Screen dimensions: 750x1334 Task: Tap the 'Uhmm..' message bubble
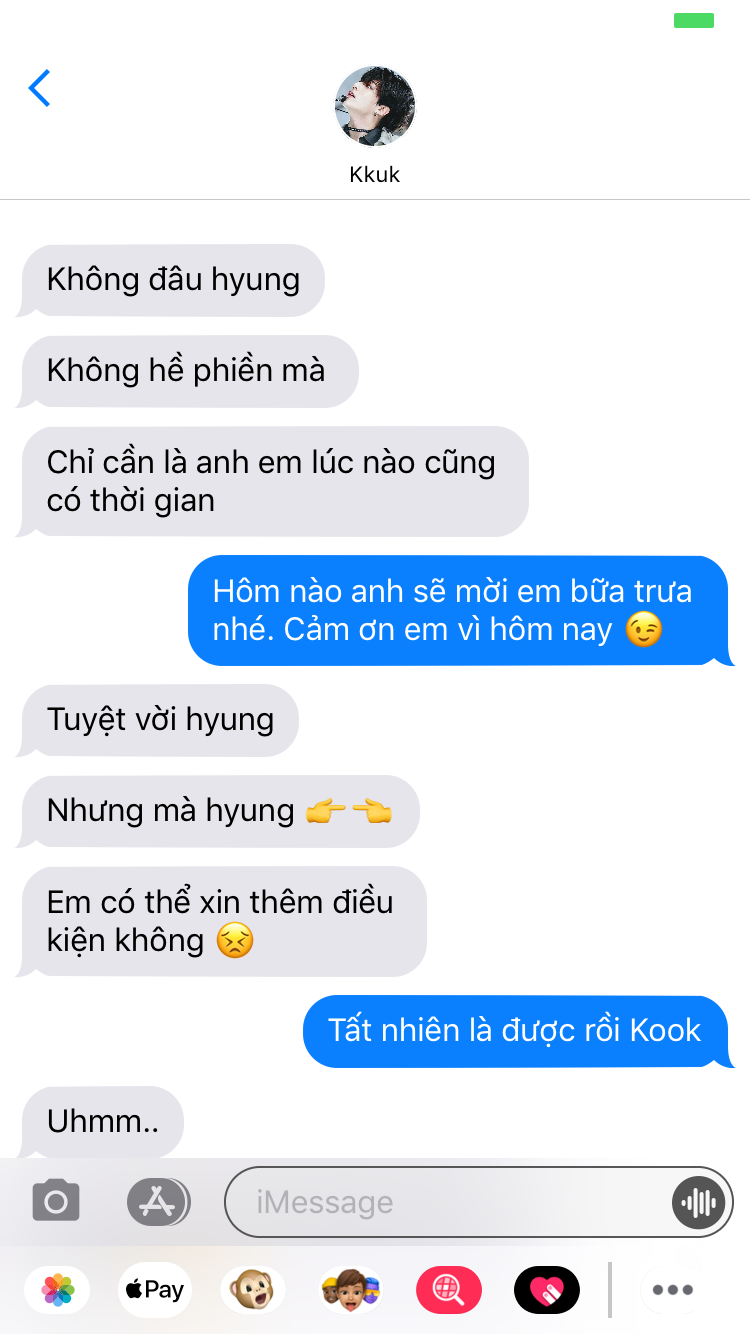point(102,1122)
